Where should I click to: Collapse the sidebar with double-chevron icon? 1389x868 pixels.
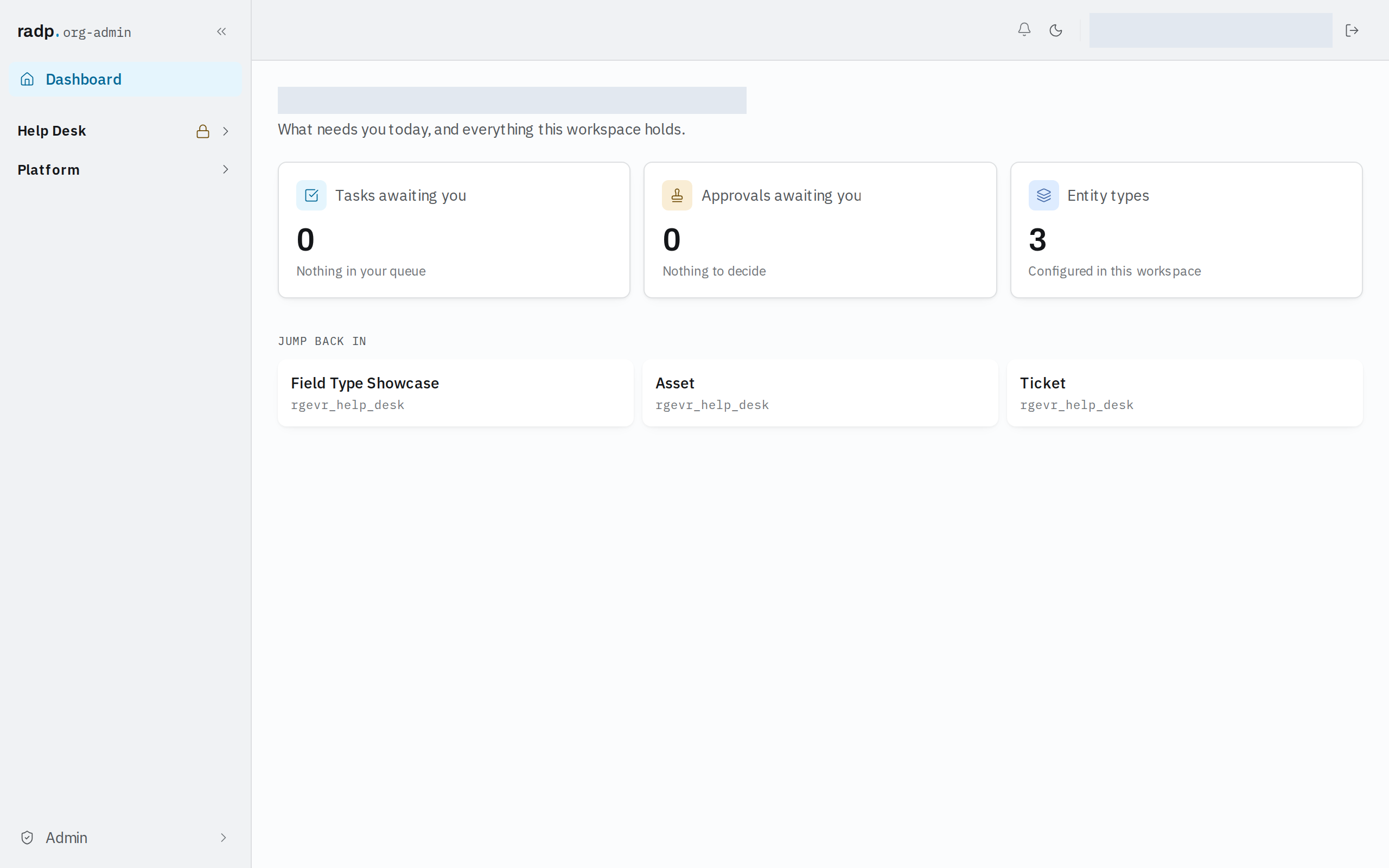pyautogui.click(x=221, y=31)
